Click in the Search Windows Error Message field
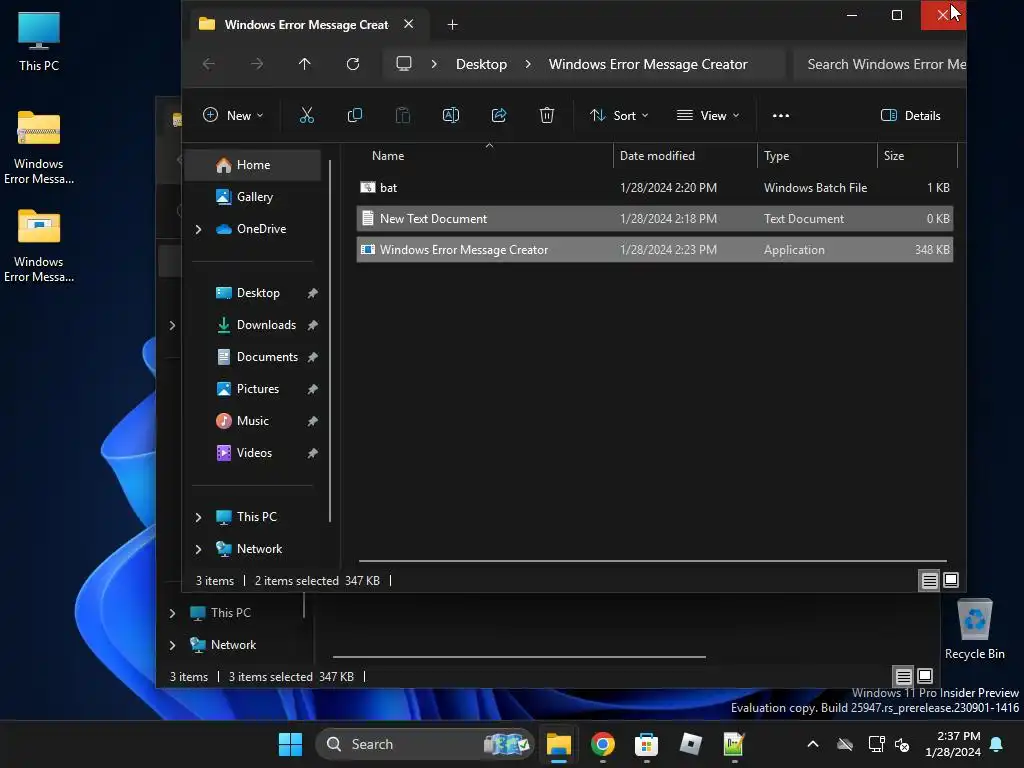The width and height of the screenshot is (1024, 768). point(880,64)
